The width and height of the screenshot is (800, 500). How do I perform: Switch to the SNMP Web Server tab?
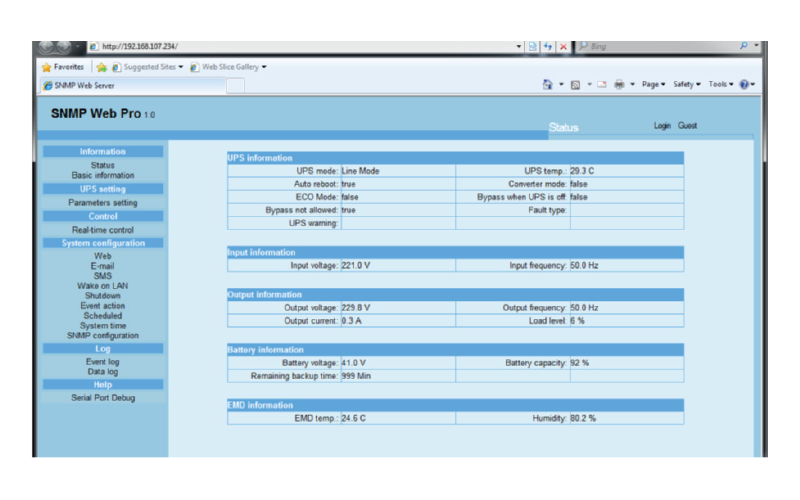80,86
